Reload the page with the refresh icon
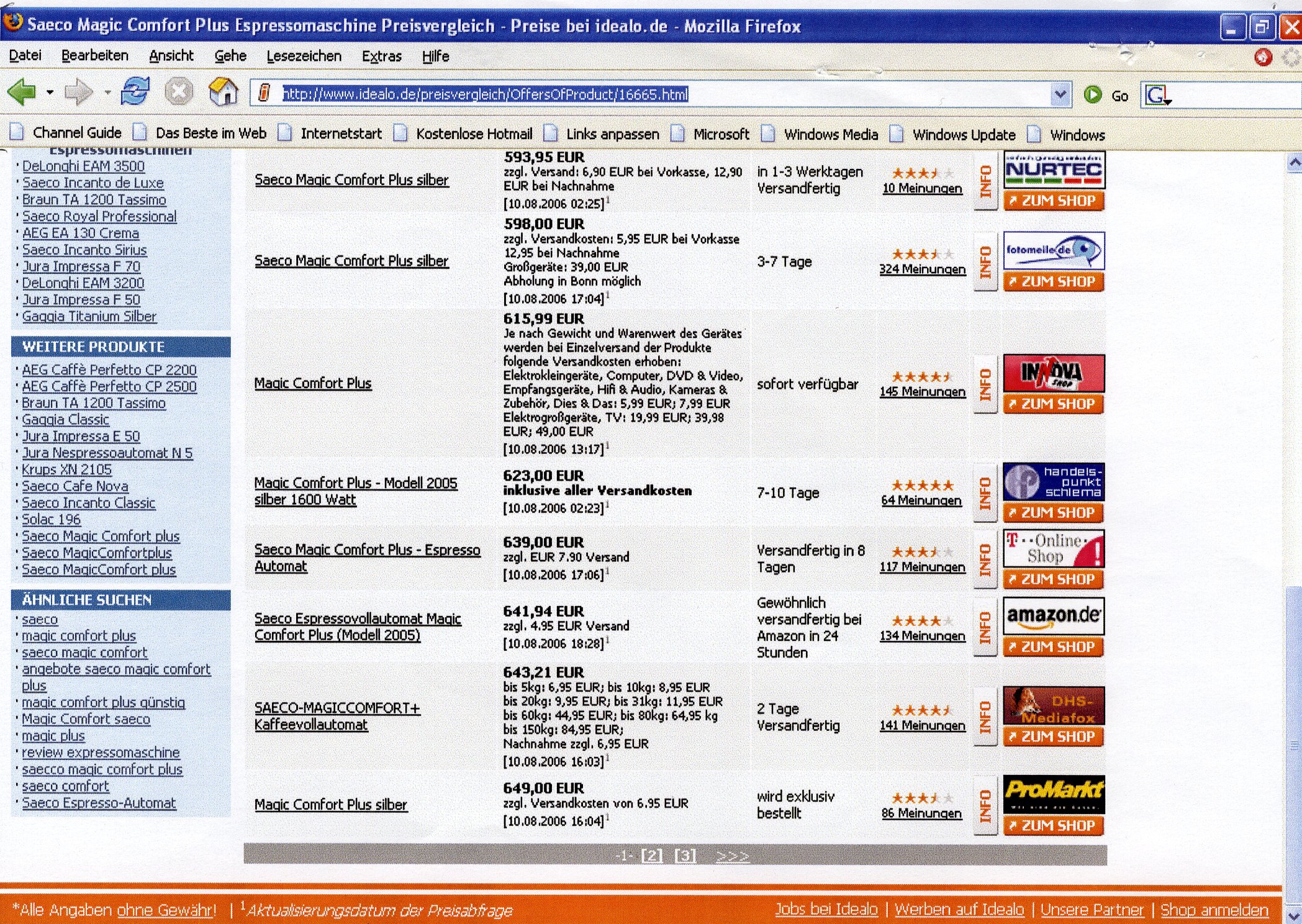Viewport: 1302px width, 924px height. pos(135,91)
